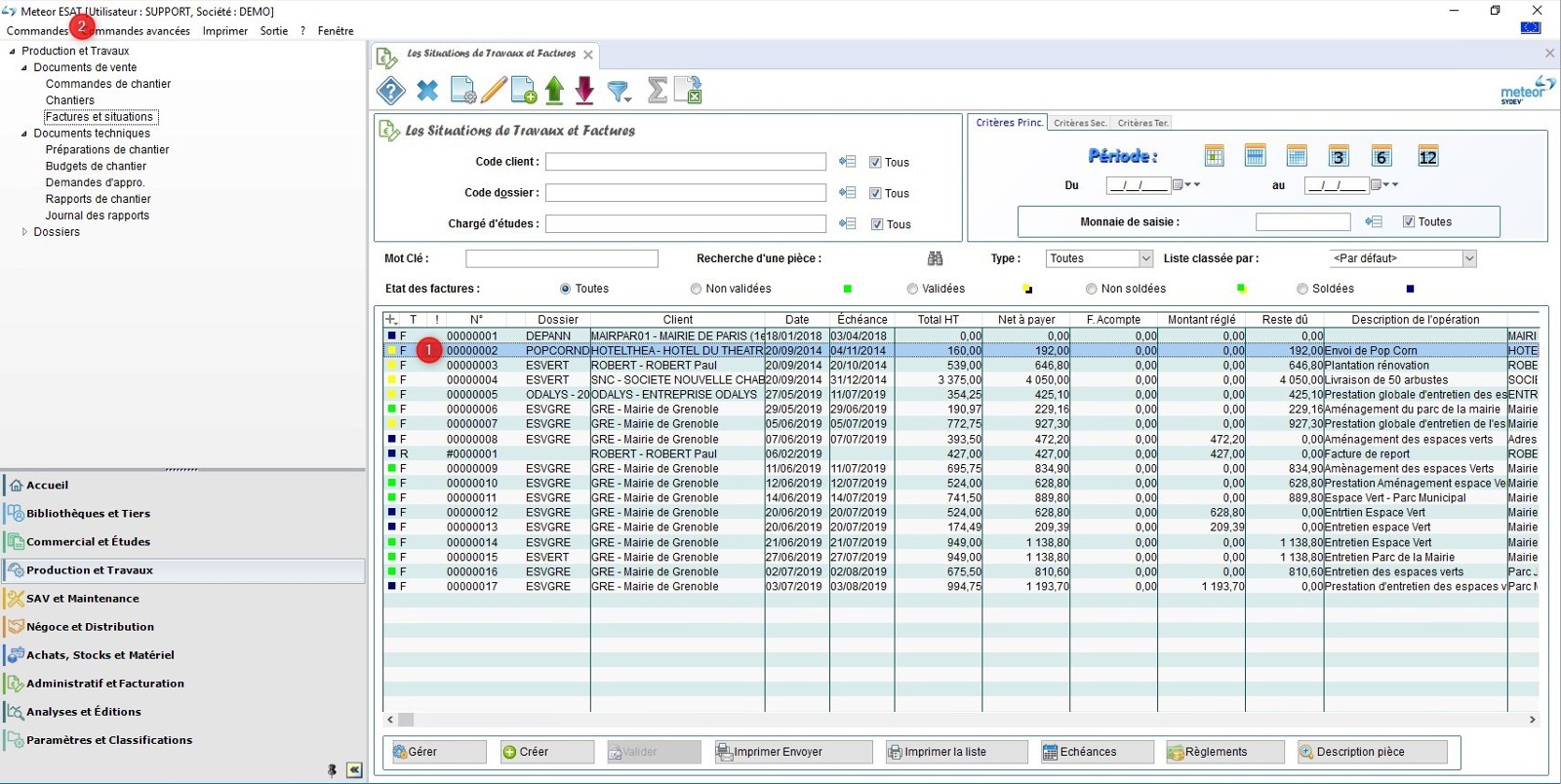Switch to Critères Ter. tab
The width and height of the screenshot is (1561, 784).
pyautogui.click(x=1142, y=123)
